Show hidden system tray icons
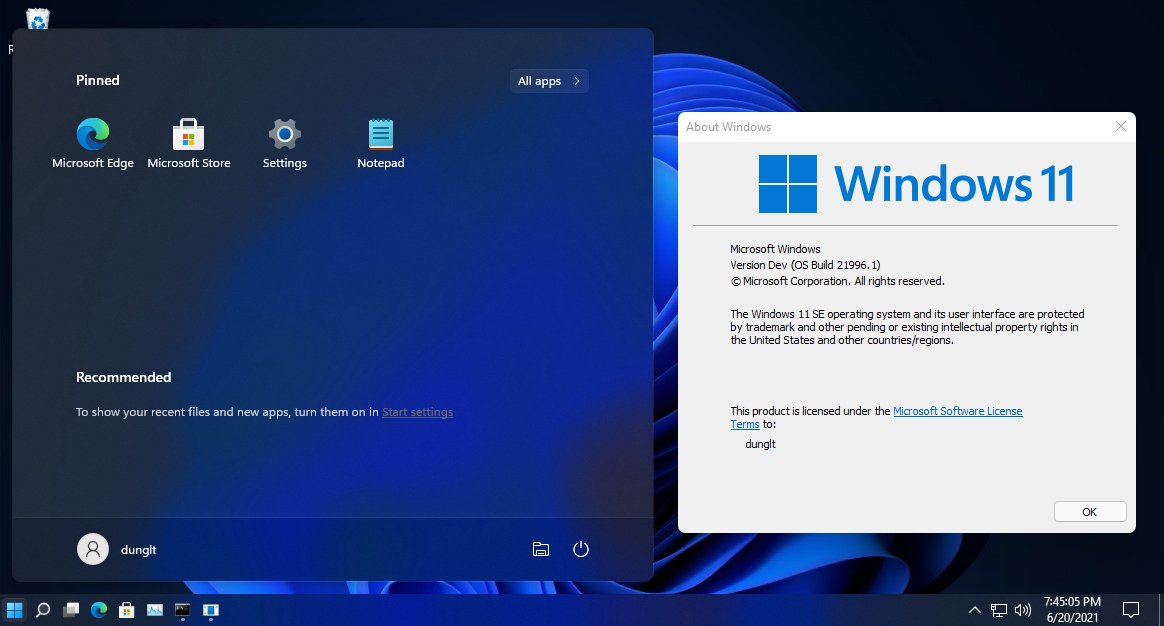Image resolution: width=1164 pixels, height=626 pixels. [975, 610]
